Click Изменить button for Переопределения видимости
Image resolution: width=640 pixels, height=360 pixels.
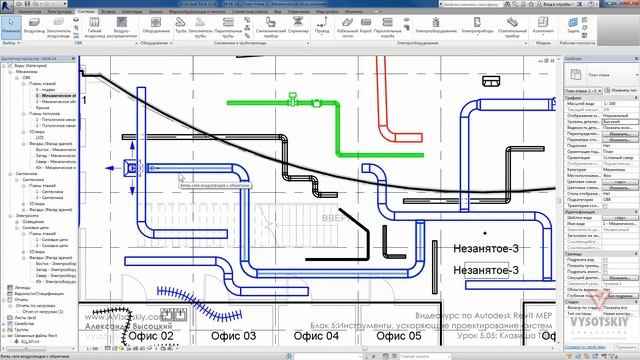tap(620, 134)
